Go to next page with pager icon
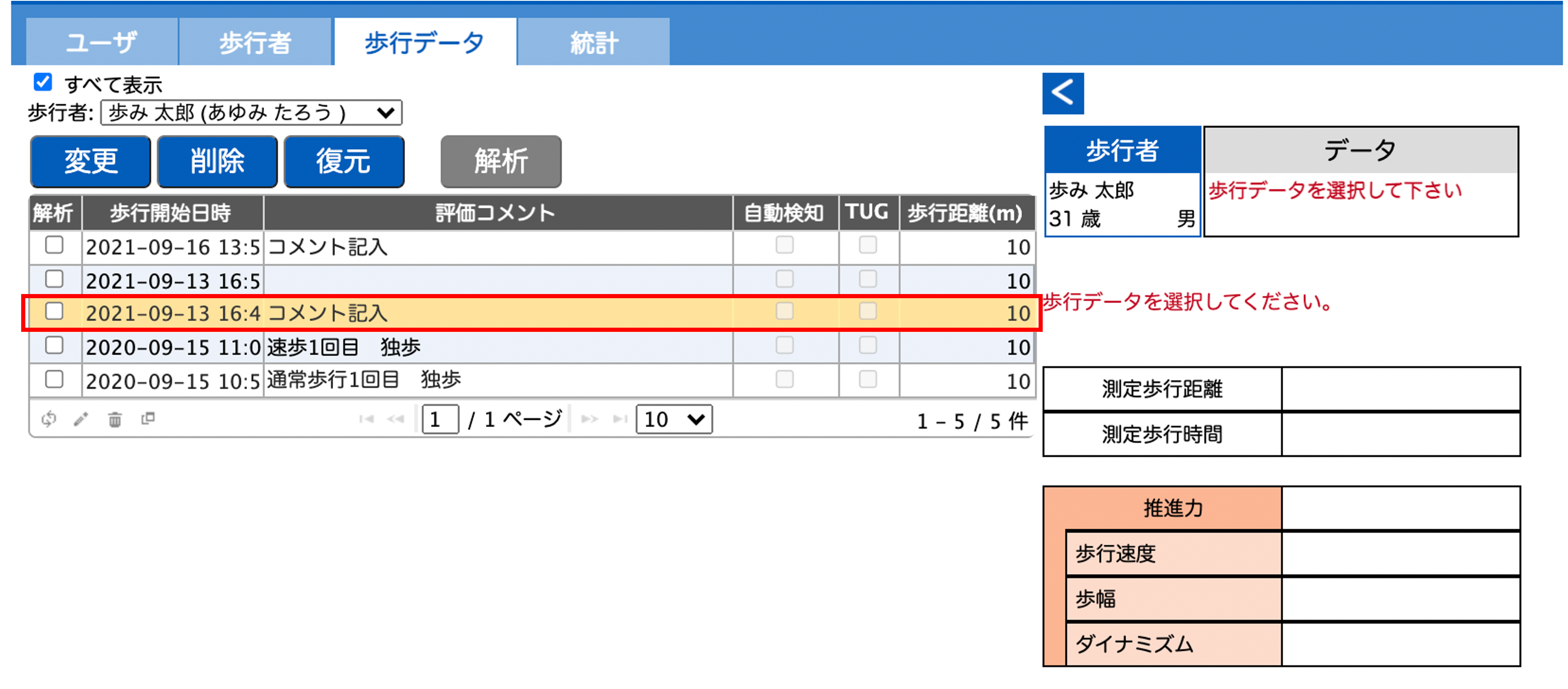Image resolution: width=1568 pixels, height=689 pixels. coord(589,419)
